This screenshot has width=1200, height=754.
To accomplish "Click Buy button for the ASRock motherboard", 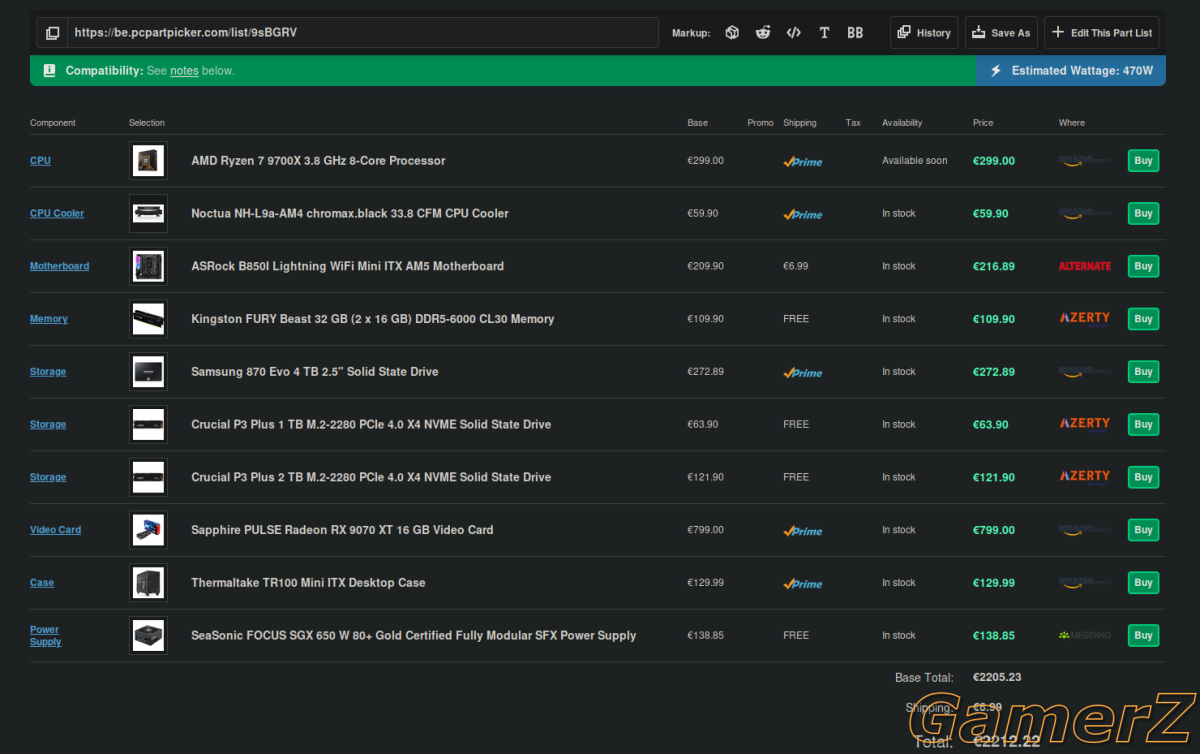I will (1143, 267).
